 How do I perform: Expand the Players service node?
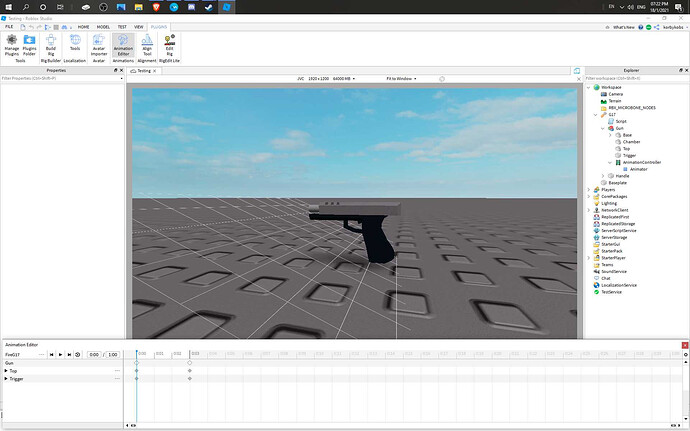(x=589, y=190)
